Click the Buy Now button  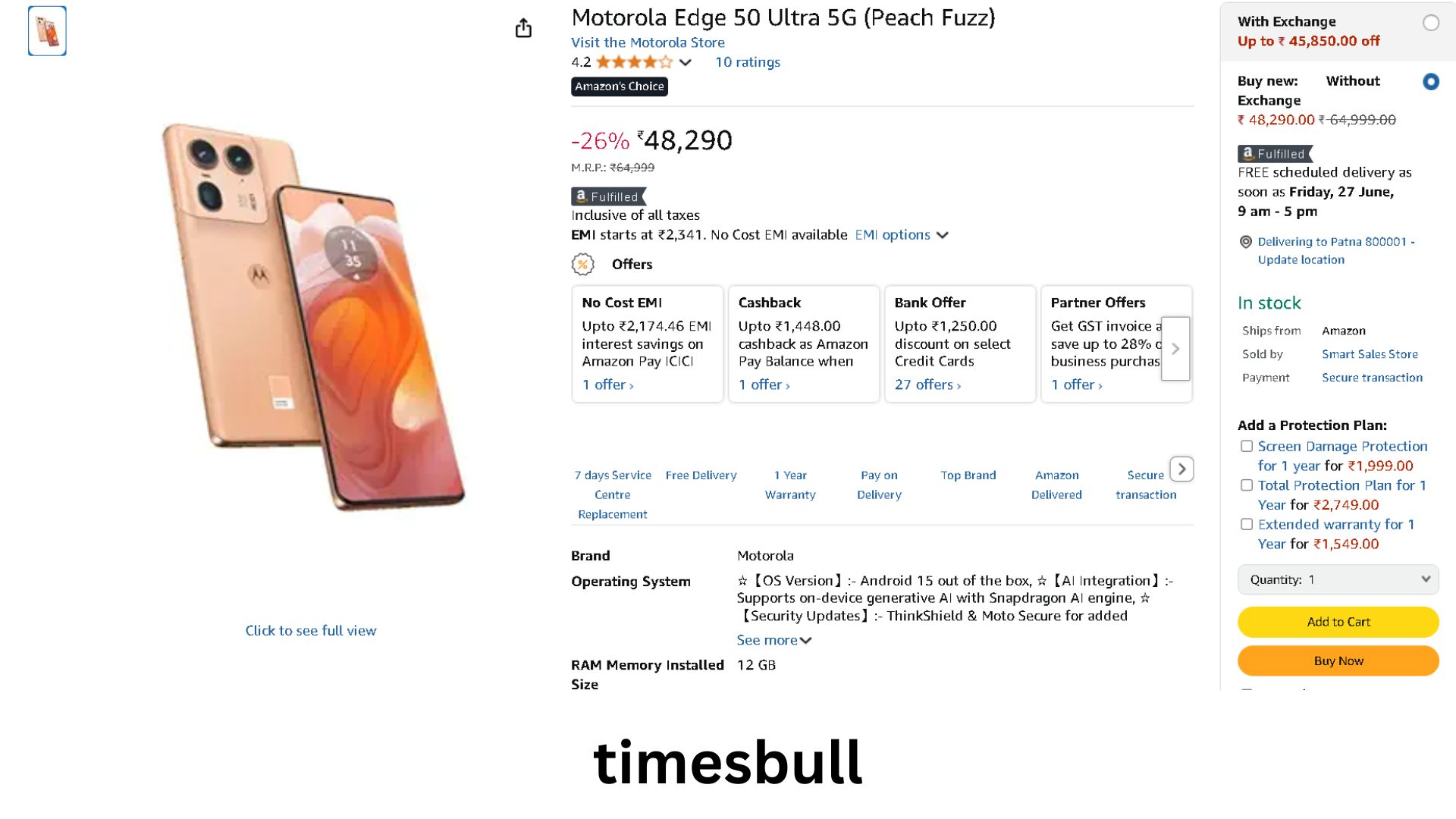[x=1338, y=661]
